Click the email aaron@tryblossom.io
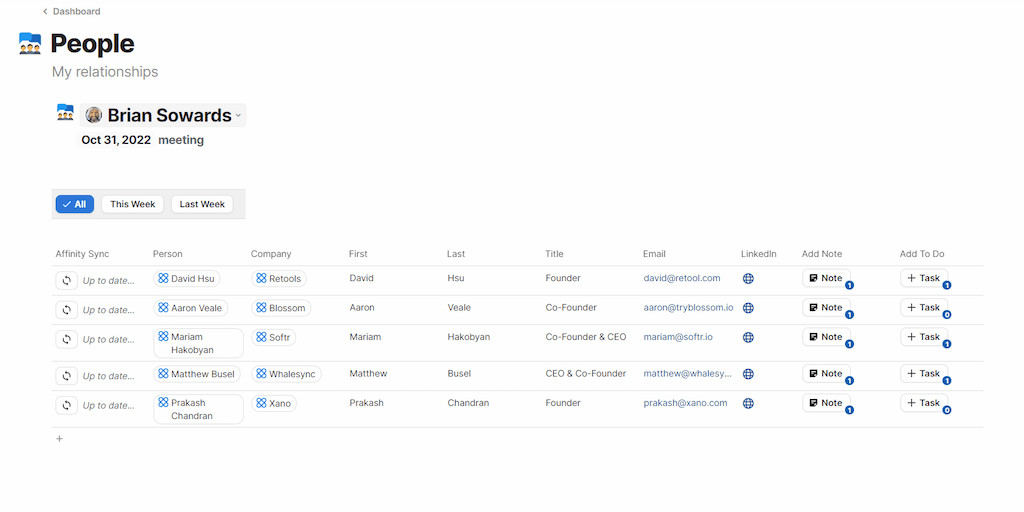 coord(688,308)
